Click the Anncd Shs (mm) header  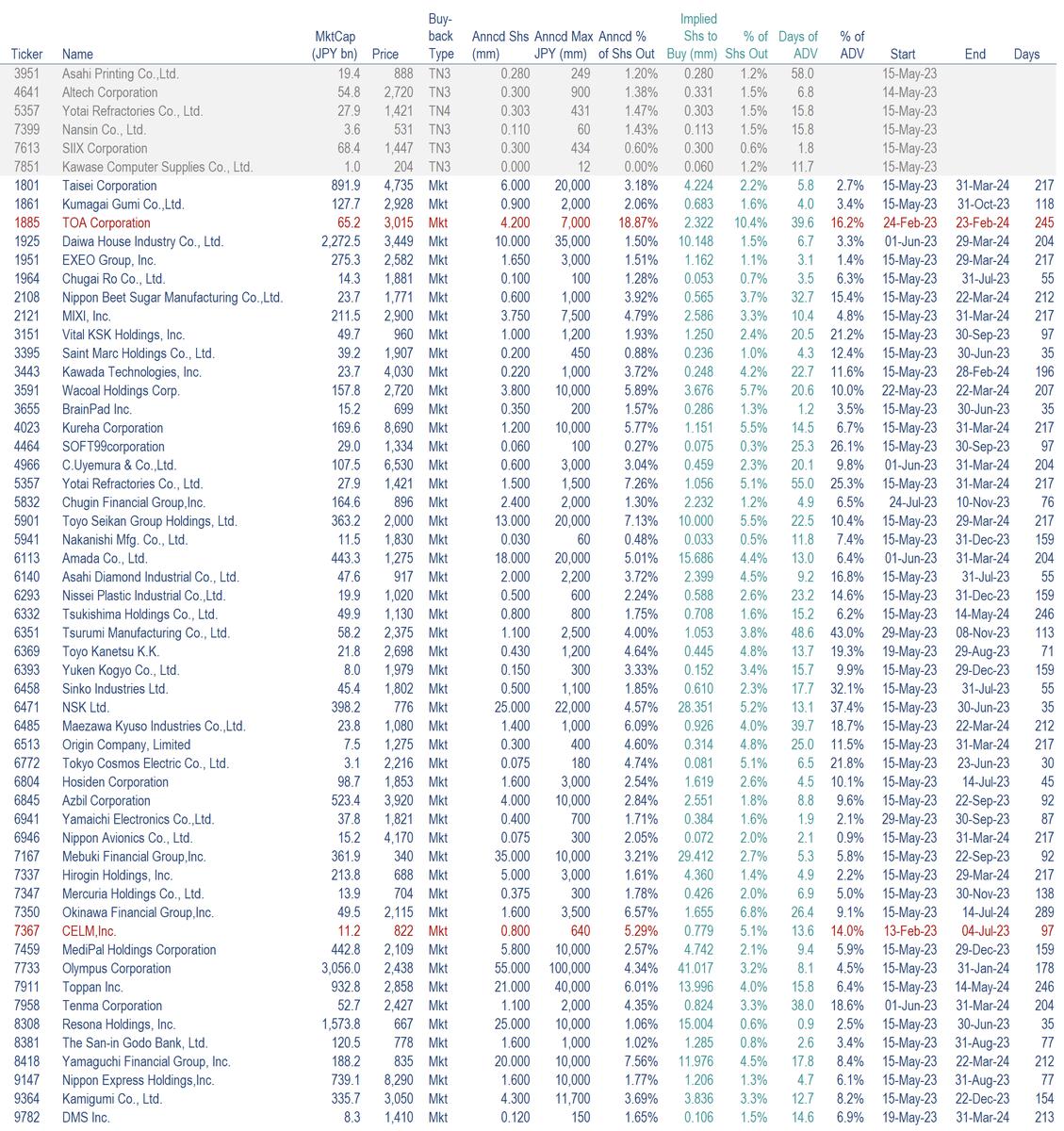500,45
